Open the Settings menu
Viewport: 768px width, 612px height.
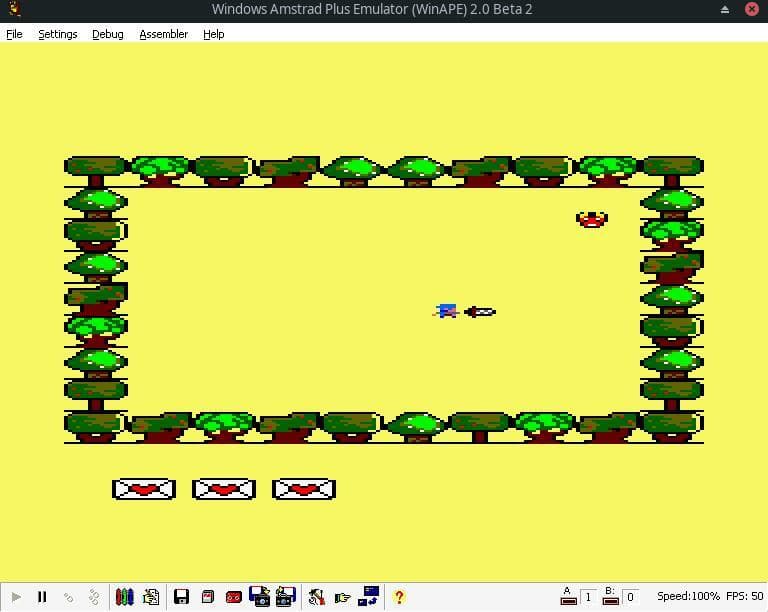(x=58, y=34)
